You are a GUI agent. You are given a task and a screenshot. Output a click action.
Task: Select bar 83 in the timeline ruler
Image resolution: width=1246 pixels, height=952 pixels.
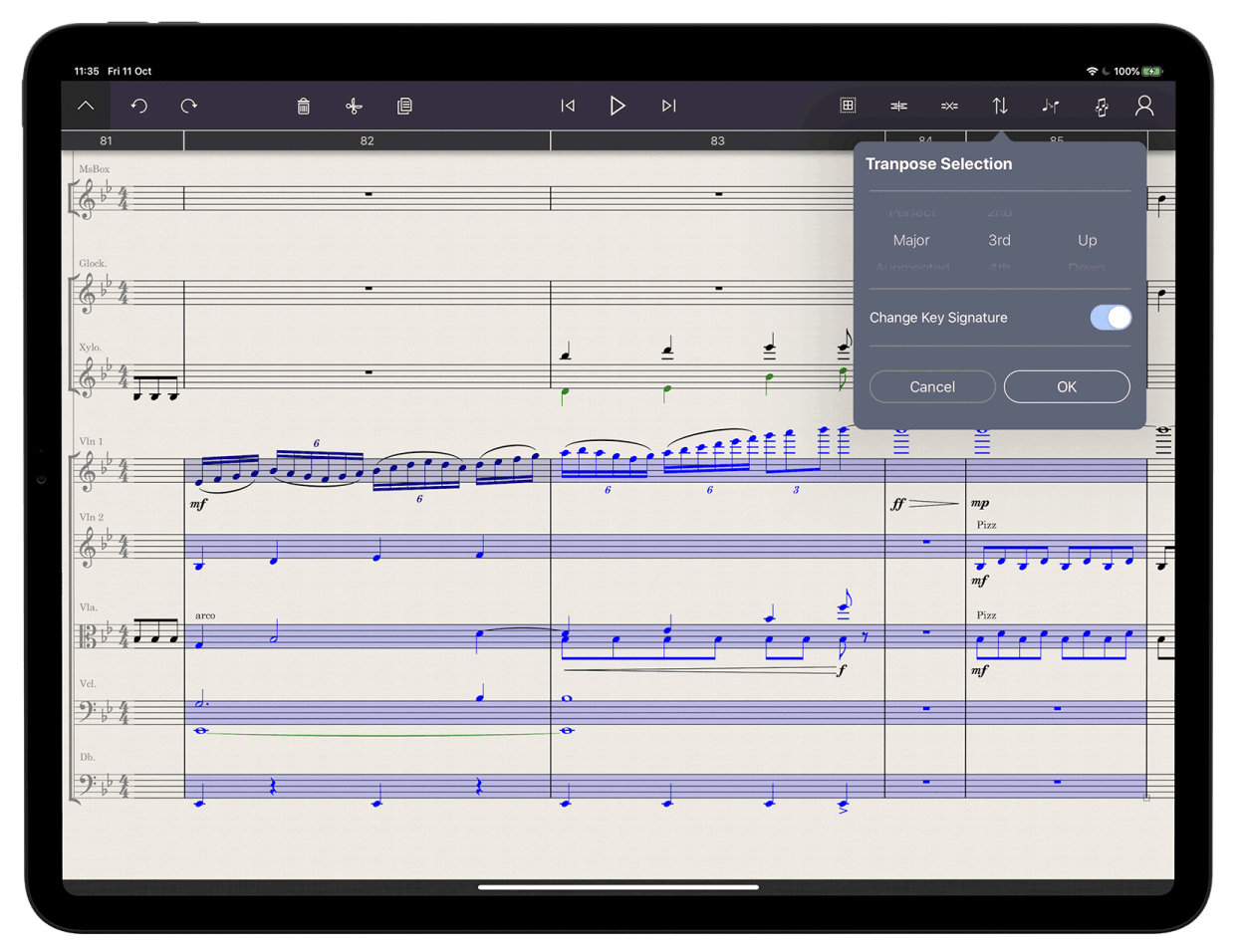coord(717,140)
